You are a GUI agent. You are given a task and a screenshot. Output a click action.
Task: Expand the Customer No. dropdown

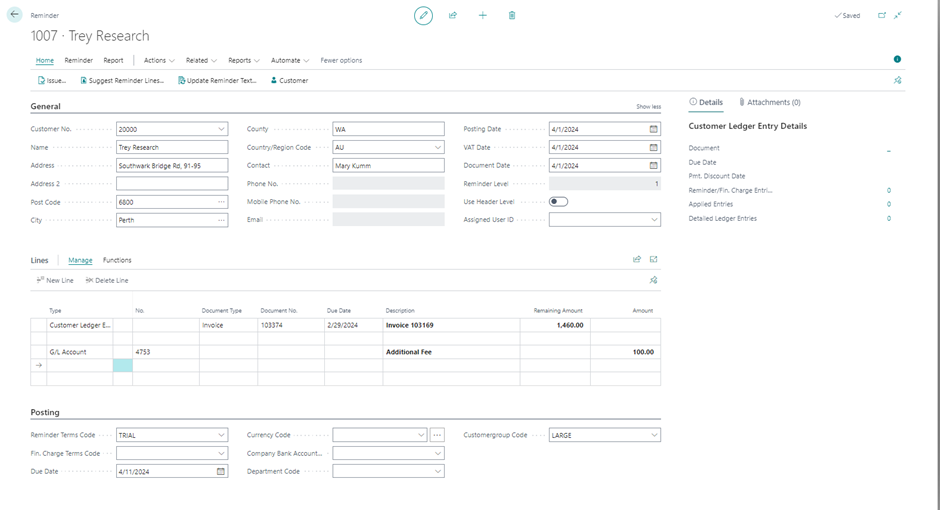221,129
